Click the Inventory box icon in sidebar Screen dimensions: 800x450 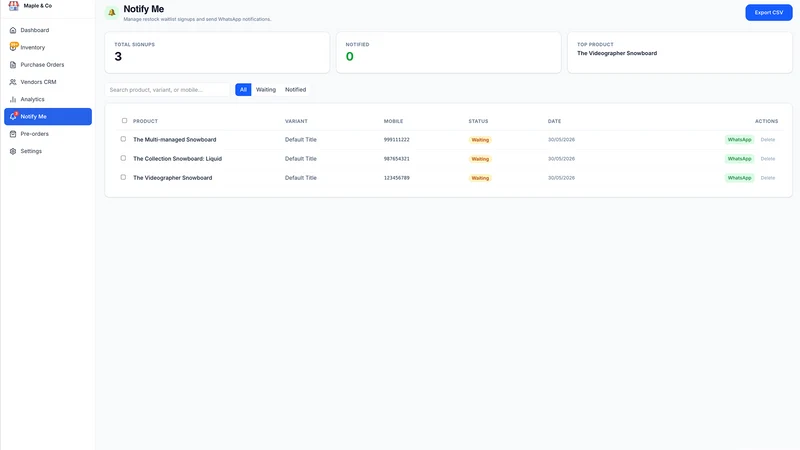[13, 47]
